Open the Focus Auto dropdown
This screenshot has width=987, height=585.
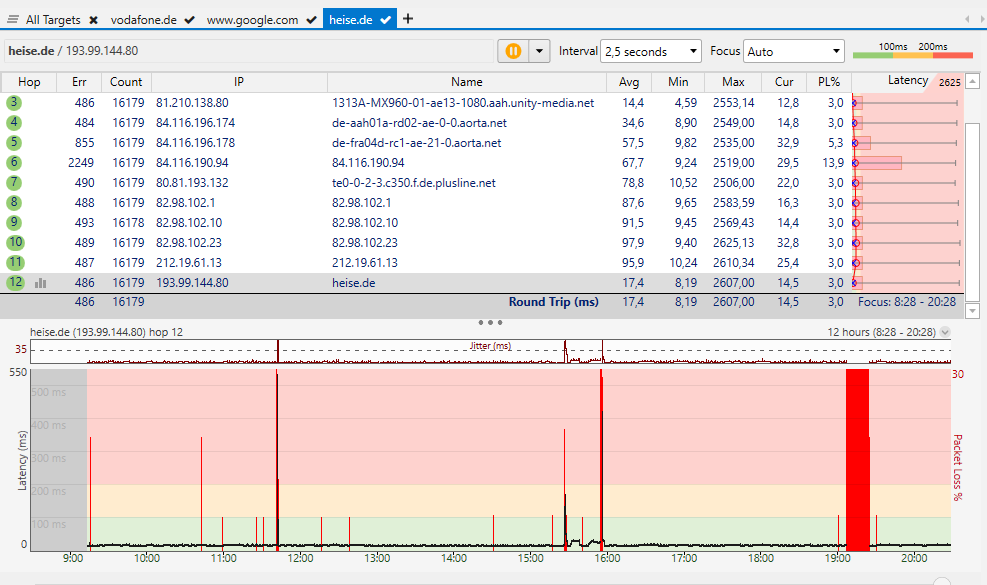pos(794,51)
